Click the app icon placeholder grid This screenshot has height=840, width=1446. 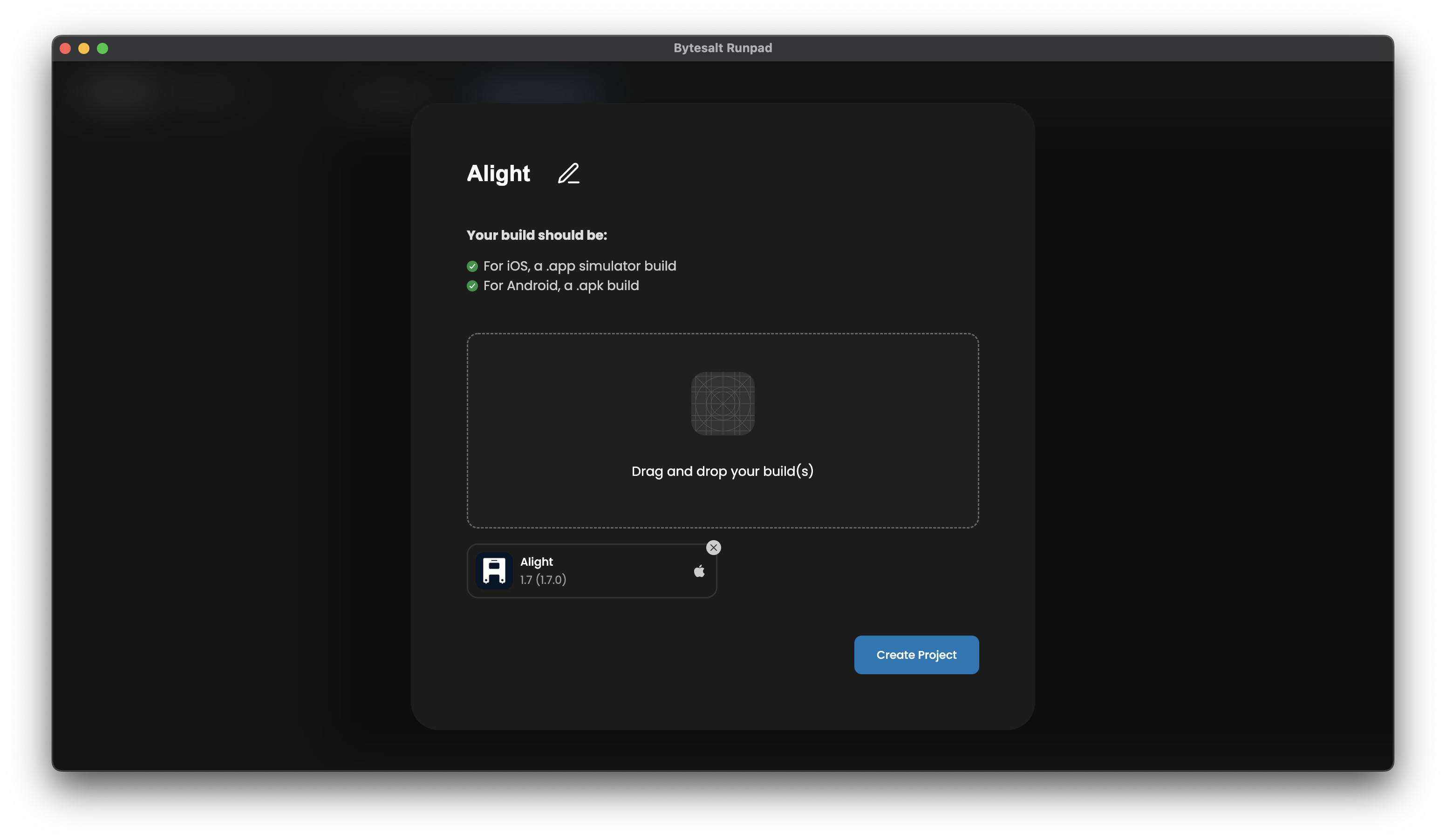point(723,404)
